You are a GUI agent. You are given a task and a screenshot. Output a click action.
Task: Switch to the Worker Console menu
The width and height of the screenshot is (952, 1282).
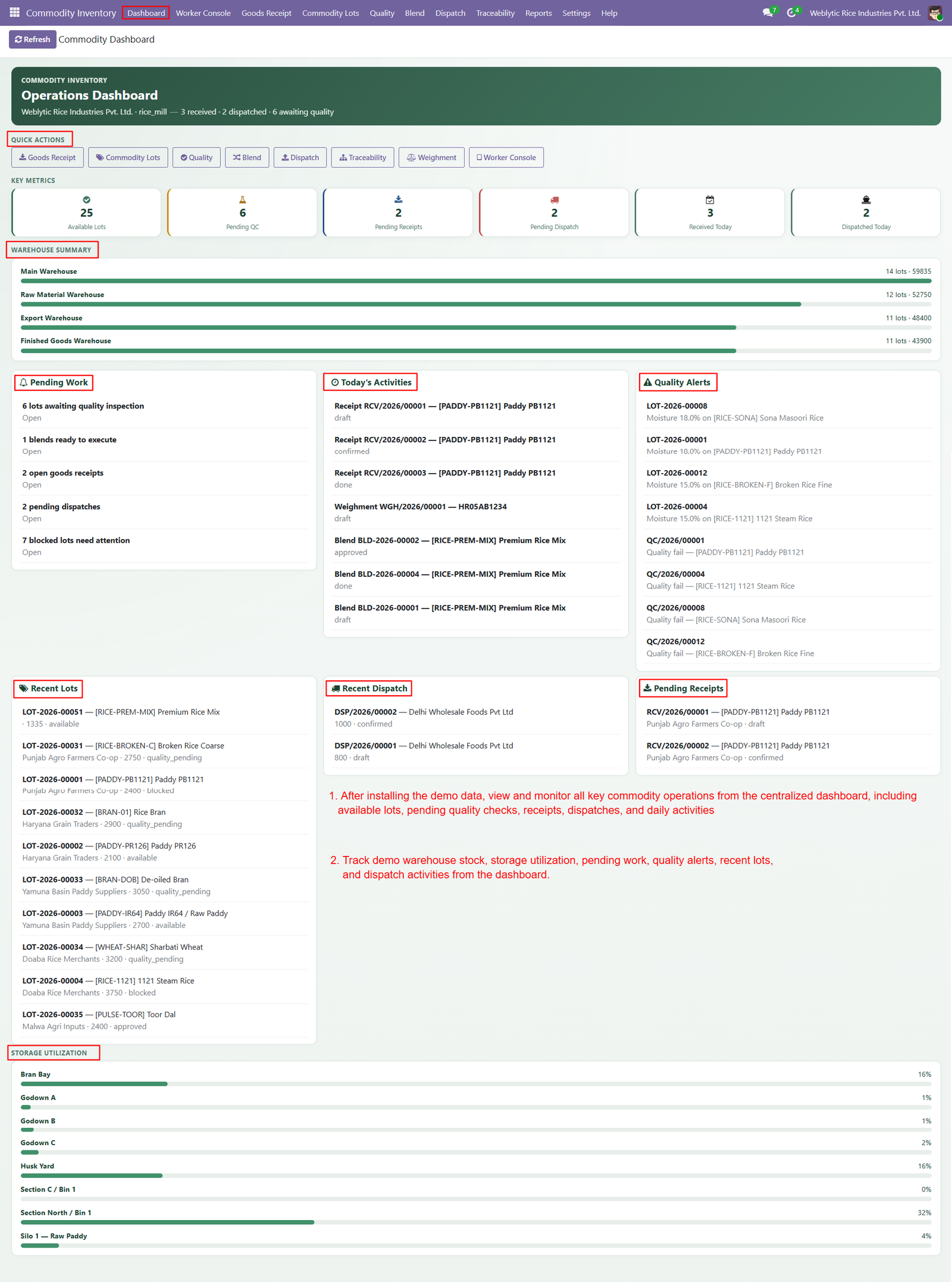point(203,13)
